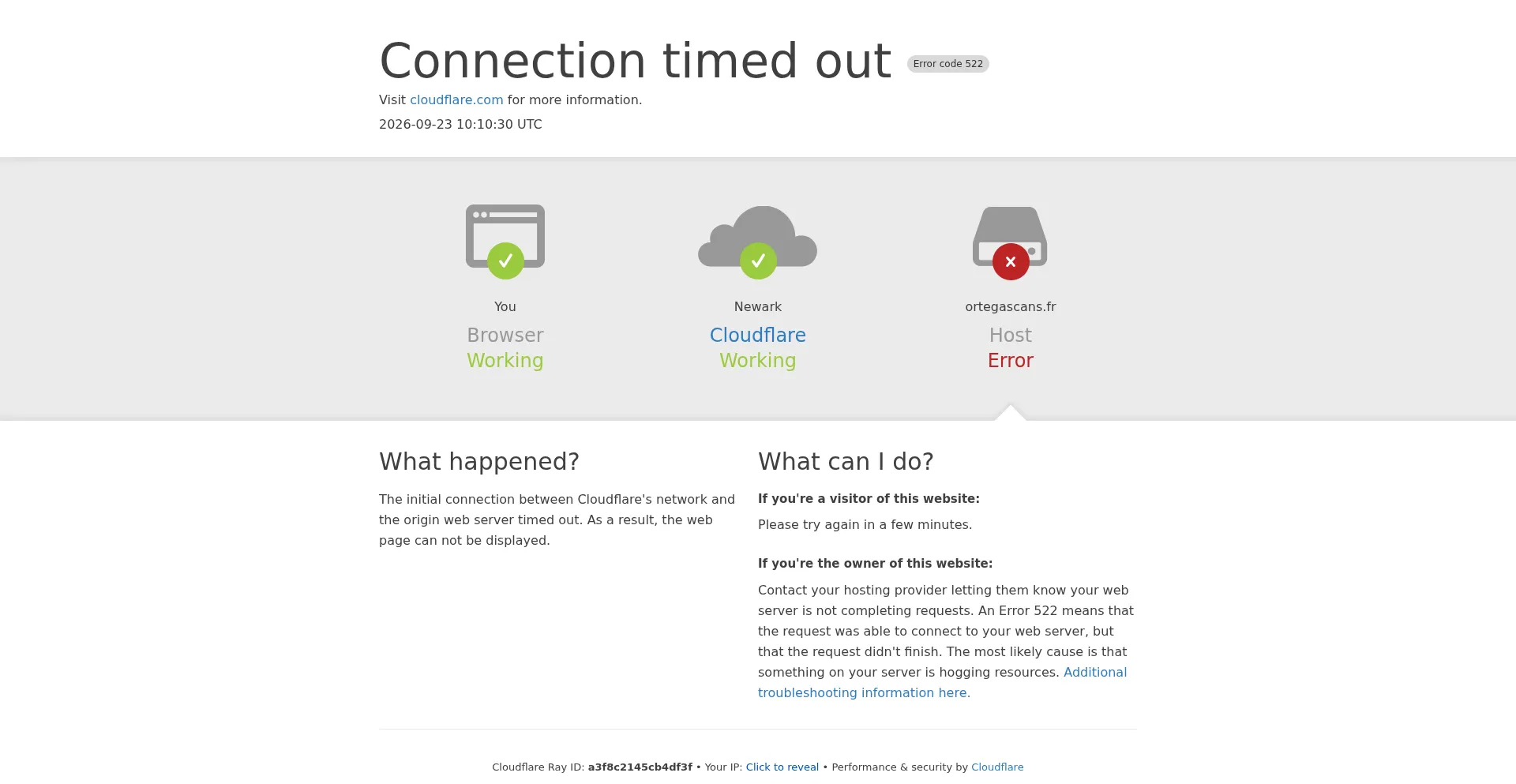Click the Ray ID a3f8c2145cb4df3f
The height and width of the screenshot is (784, 1516).
[x=640, y=767]
